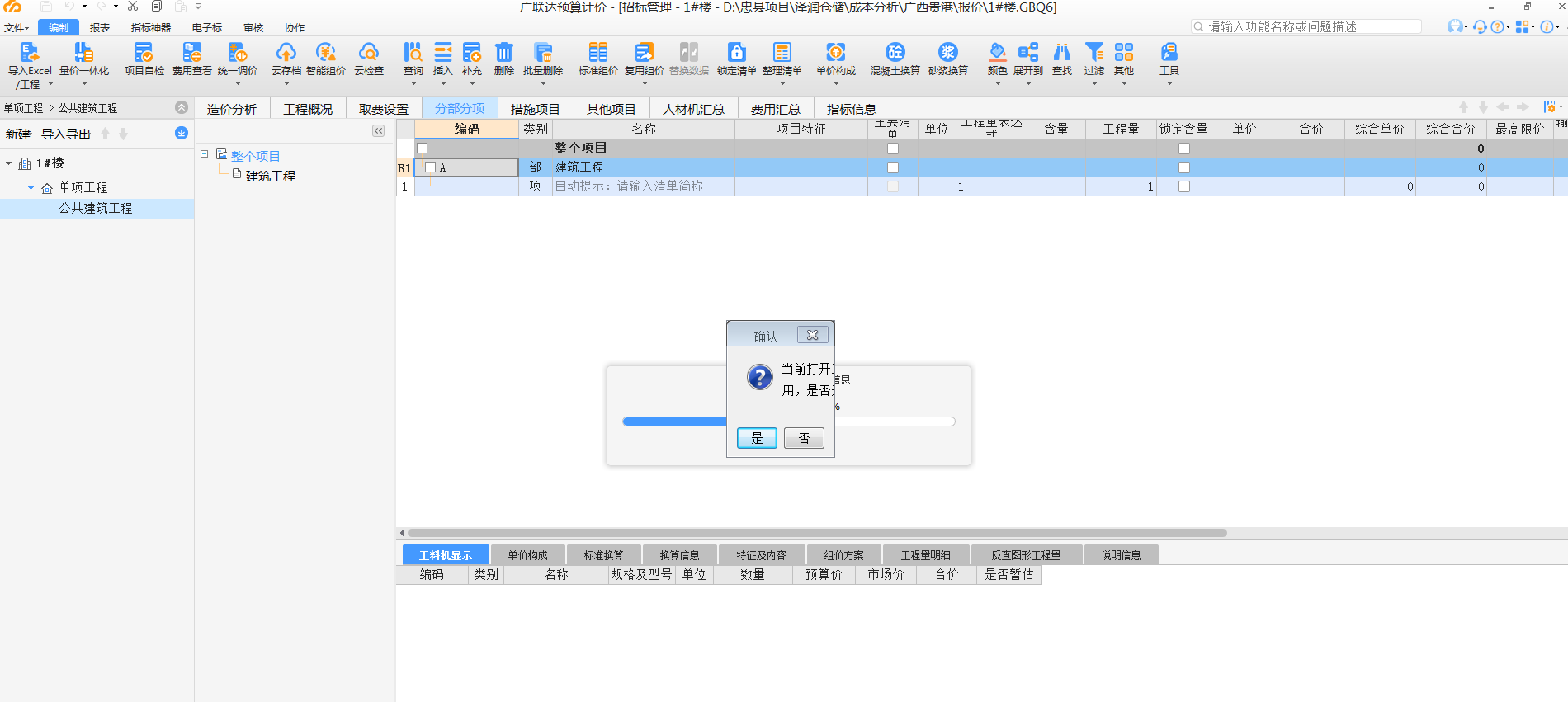Collapse the 整个项目 table row

click(x=422, y=148)
